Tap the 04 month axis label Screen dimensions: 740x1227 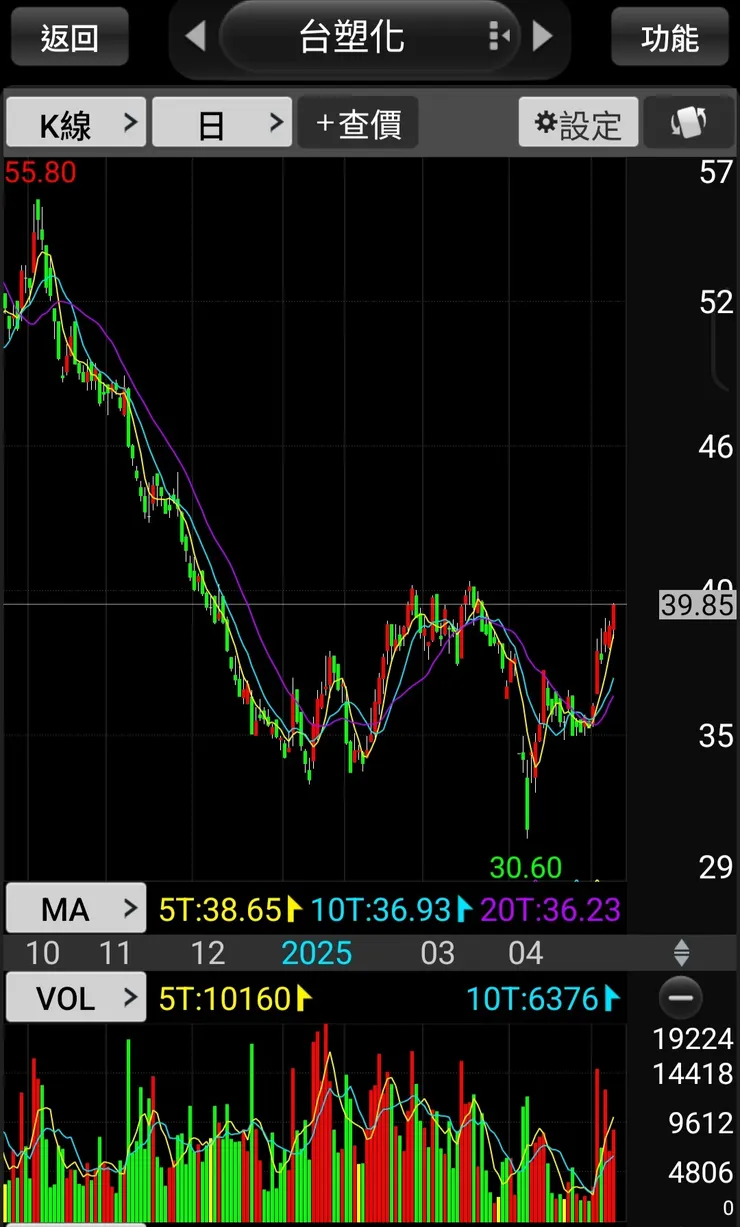pyautogui.click(x=525, y=953)
